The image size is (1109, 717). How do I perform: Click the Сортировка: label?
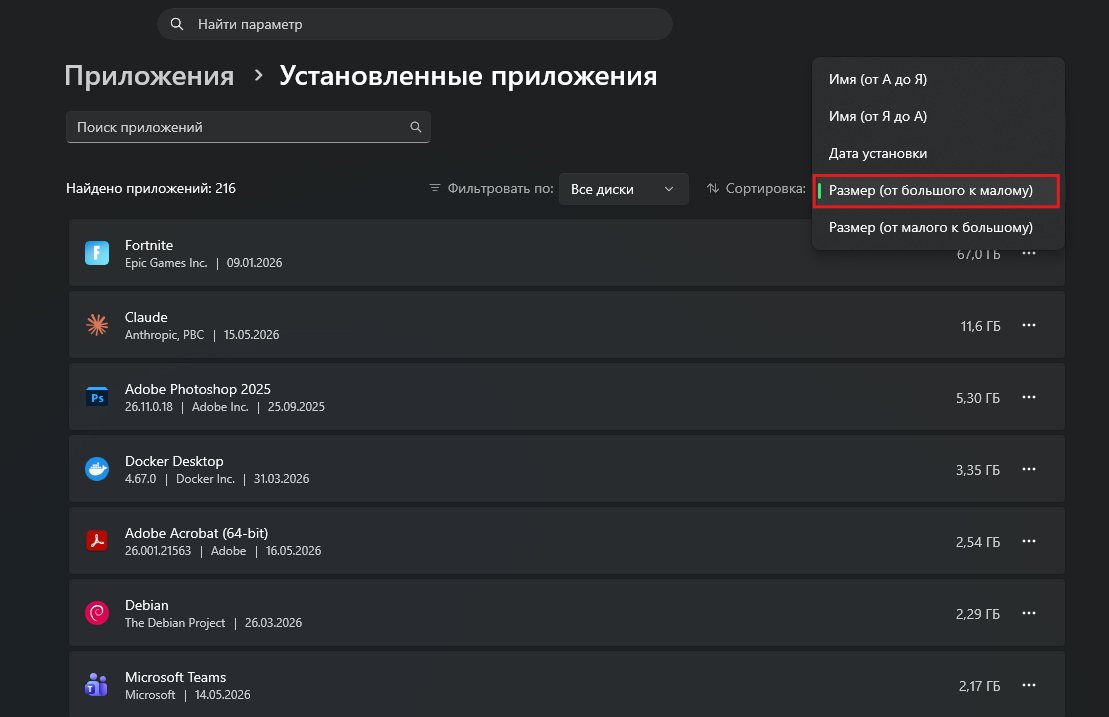(765, 188)
